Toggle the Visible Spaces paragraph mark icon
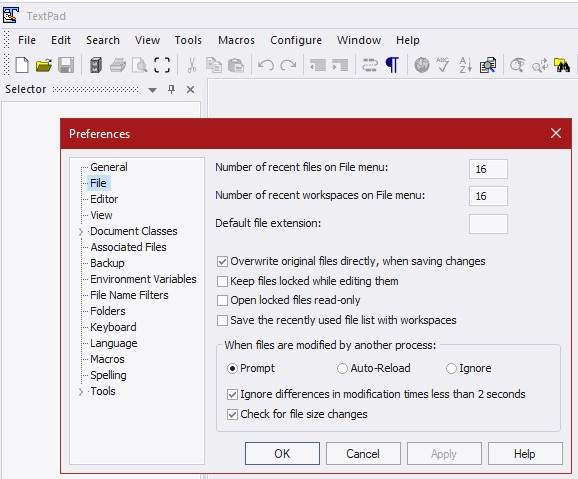This screenshot has width=578, height=479. [x=392, y=65]
